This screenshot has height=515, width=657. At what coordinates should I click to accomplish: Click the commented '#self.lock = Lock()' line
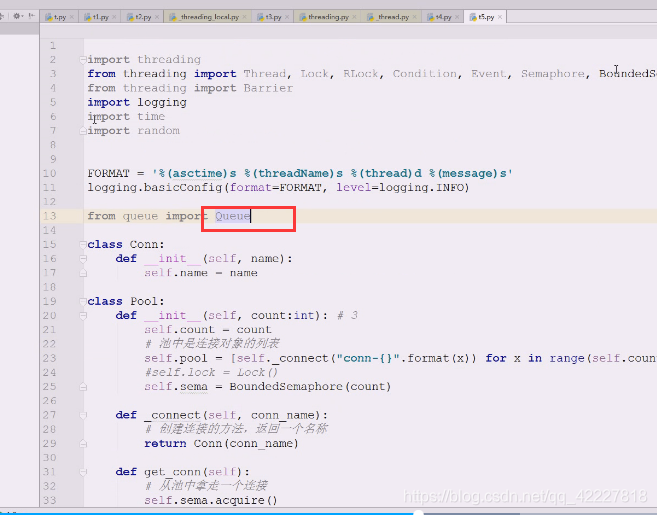[x=211, y=372]
